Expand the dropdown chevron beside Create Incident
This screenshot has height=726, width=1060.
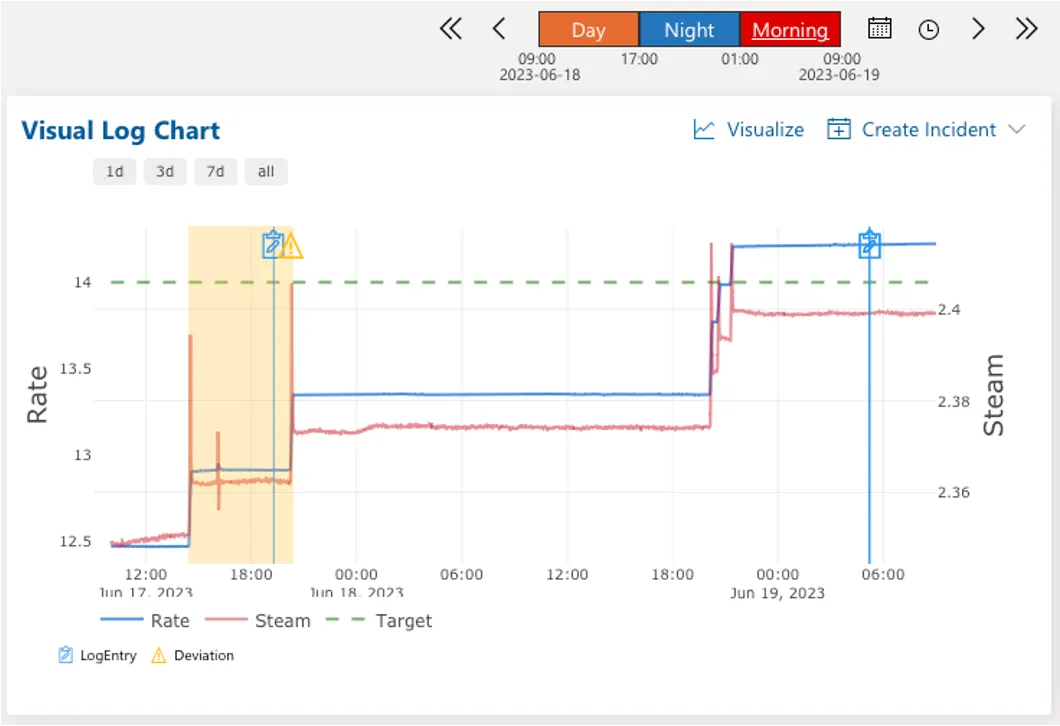1017,129
